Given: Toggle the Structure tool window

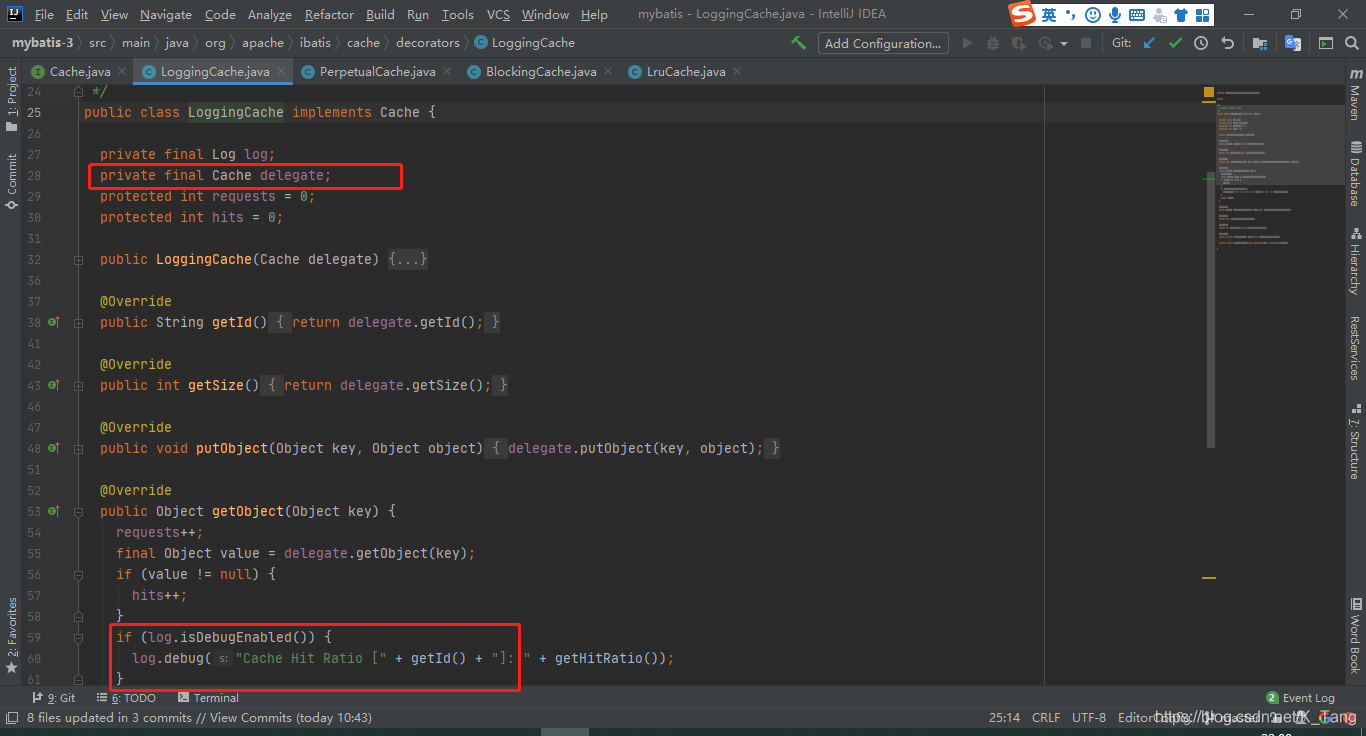Looking at the screenshot, I should (x=1356, y=440).
